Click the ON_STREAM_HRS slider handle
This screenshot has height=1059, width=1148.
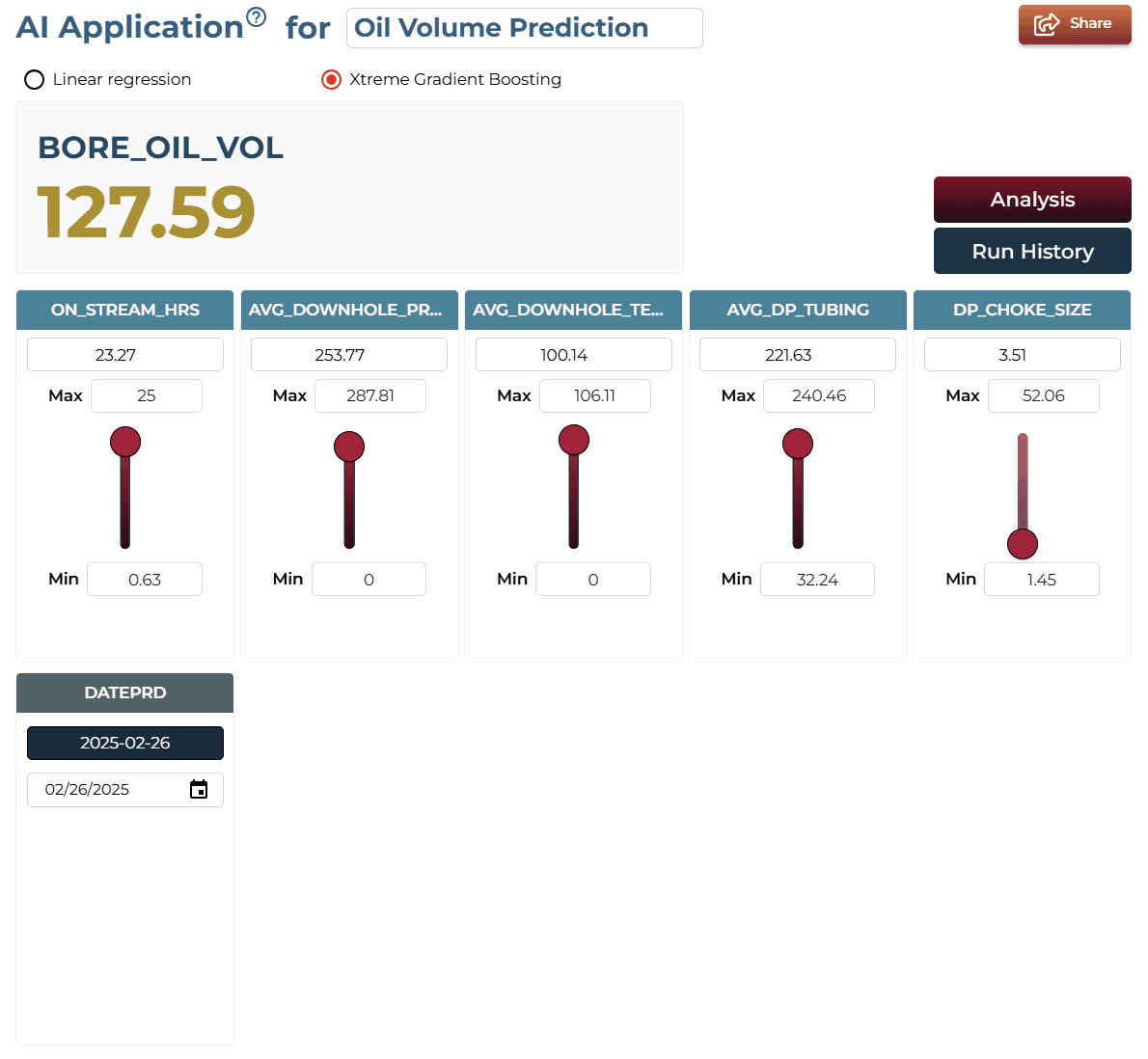click(125, 442)
